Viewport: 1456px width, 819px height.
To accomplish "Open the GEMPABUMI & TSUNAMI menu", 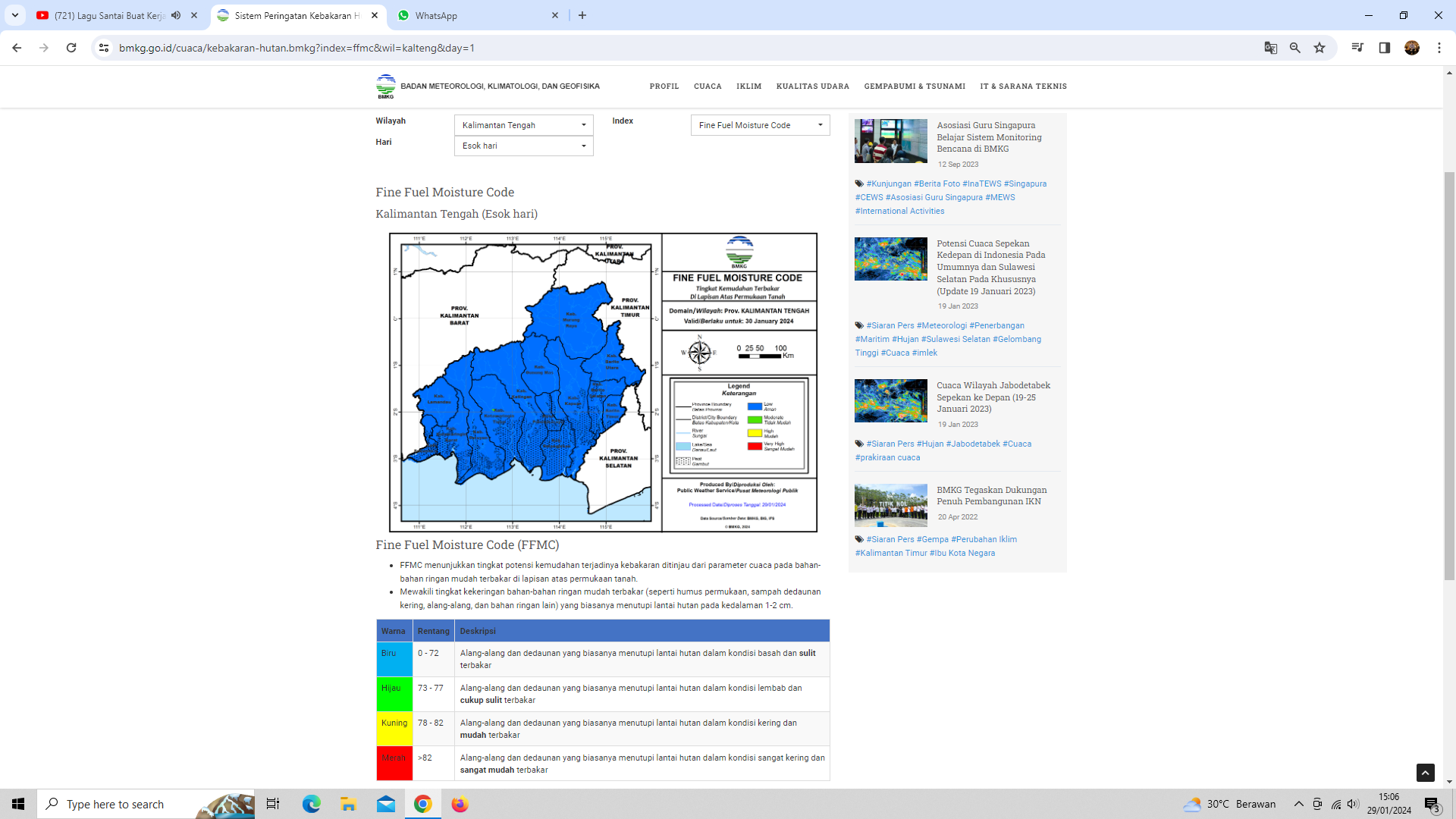I will (915, 86).
